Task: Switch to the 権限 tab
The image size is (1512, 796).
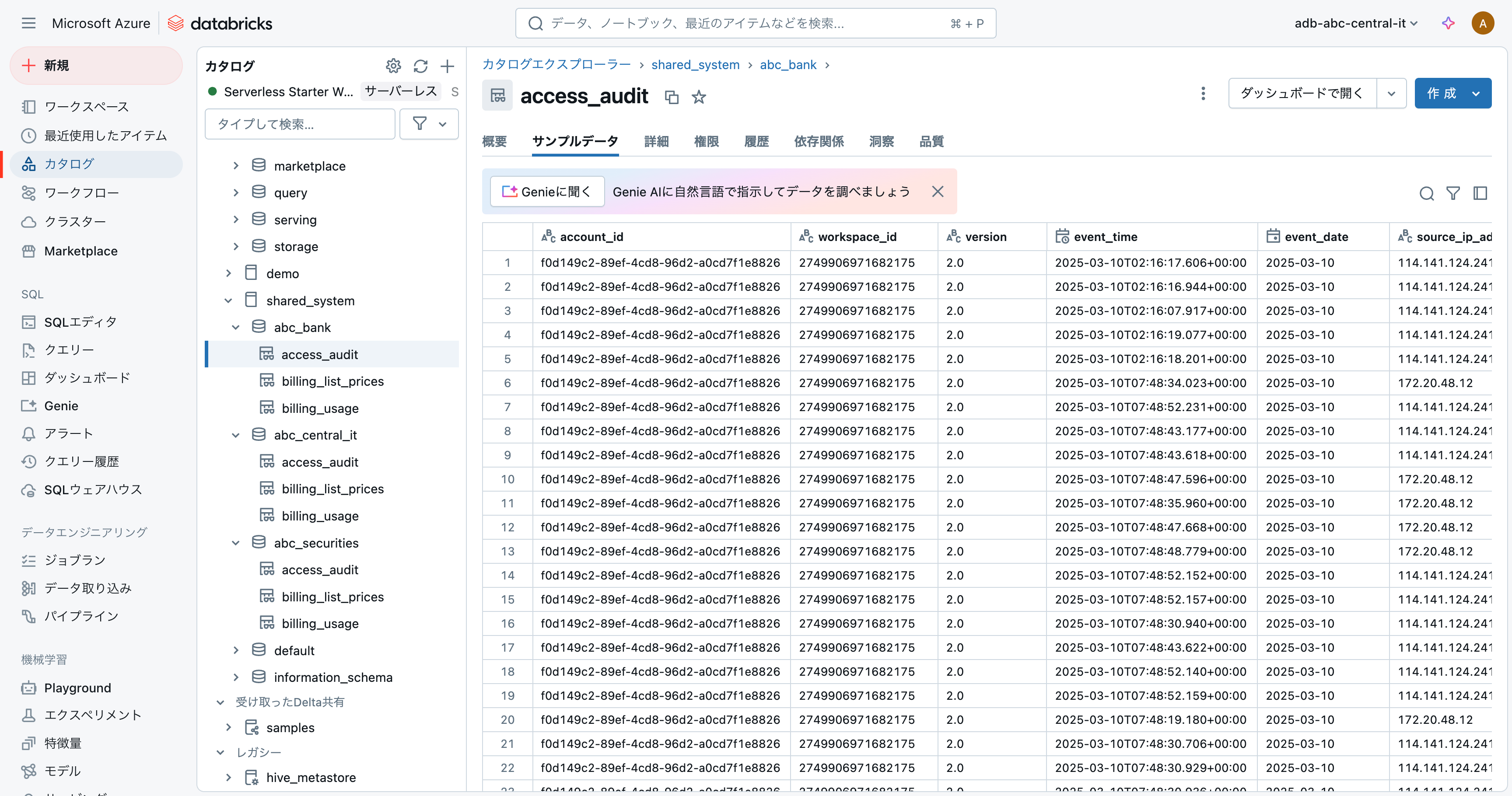Action: tap(706, 141)
